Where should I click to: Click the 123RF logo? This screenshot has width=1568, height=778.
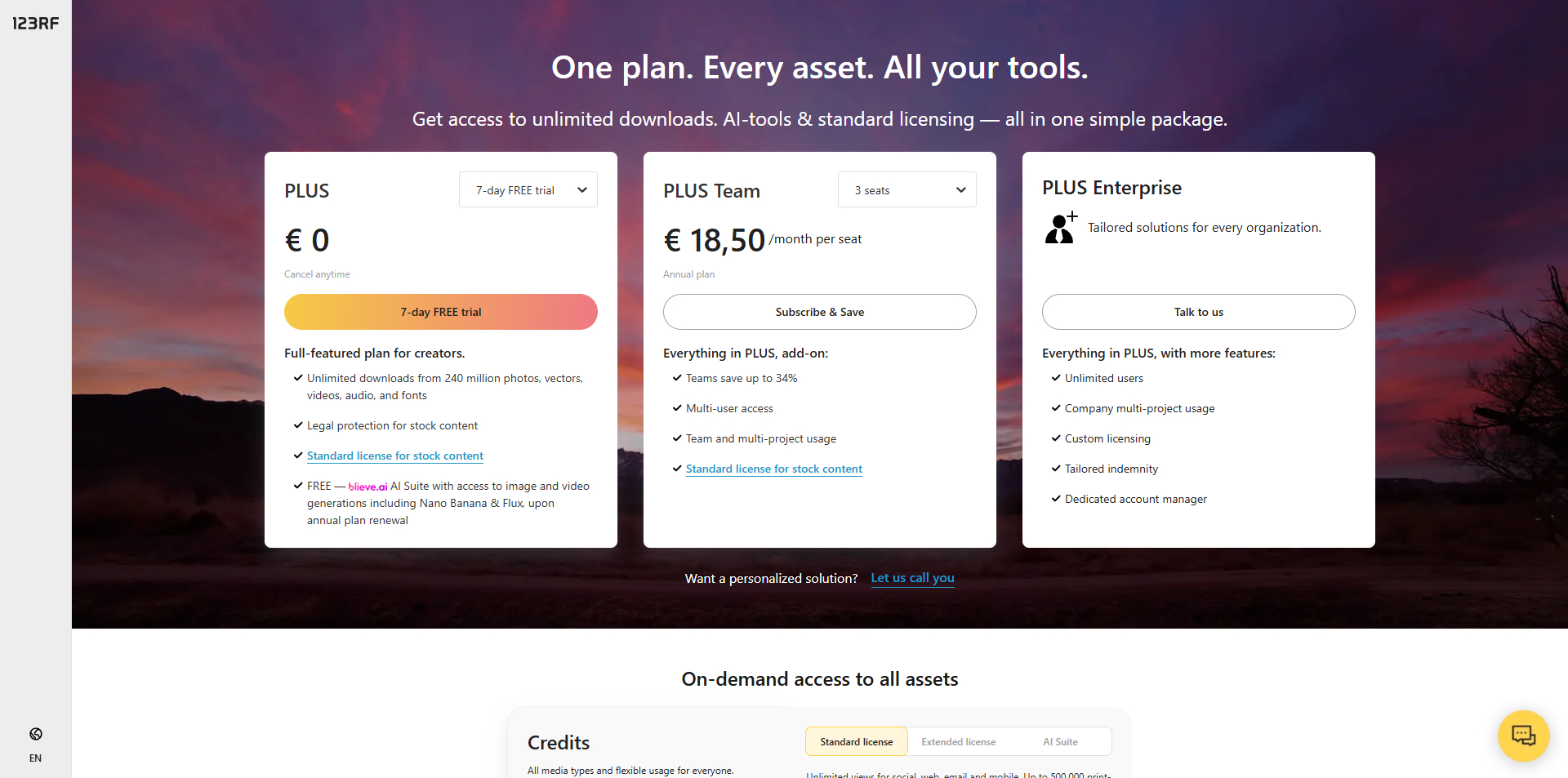pos(35,24)
